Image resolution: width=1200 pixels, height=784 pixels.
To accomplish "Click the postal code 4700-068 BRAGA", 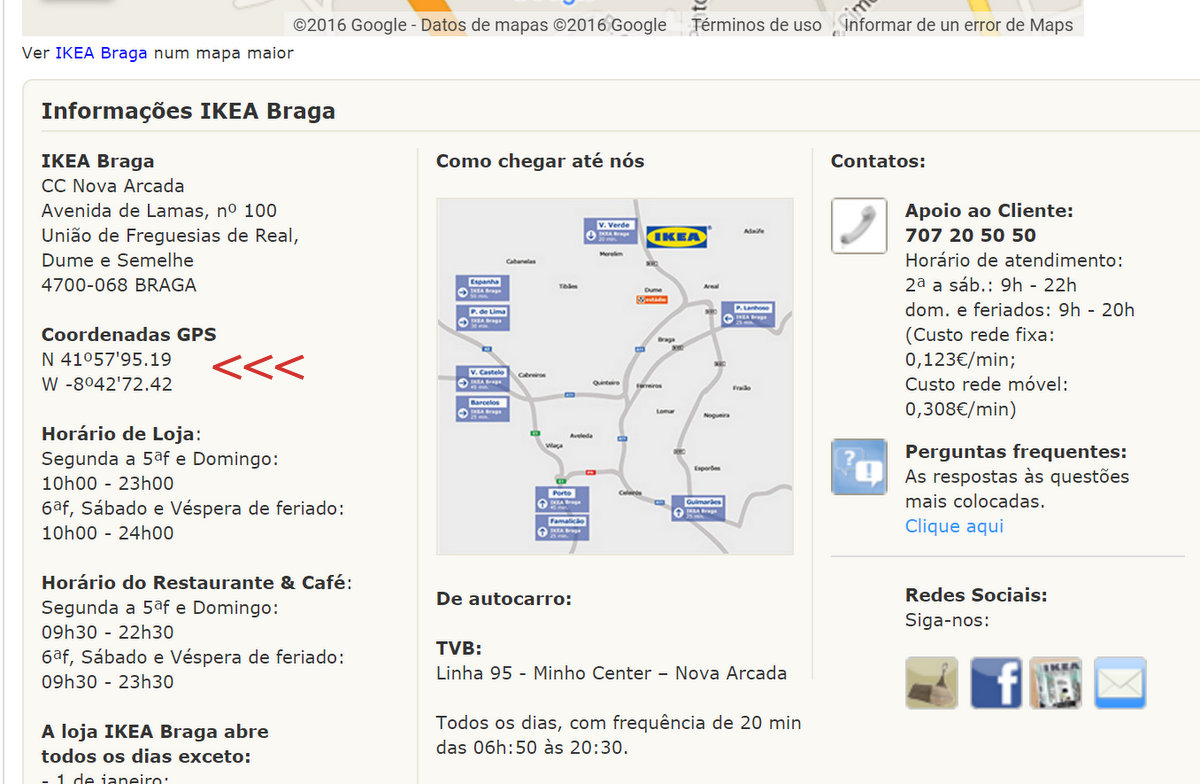I will pyautogui.click(x=119, y=285).
